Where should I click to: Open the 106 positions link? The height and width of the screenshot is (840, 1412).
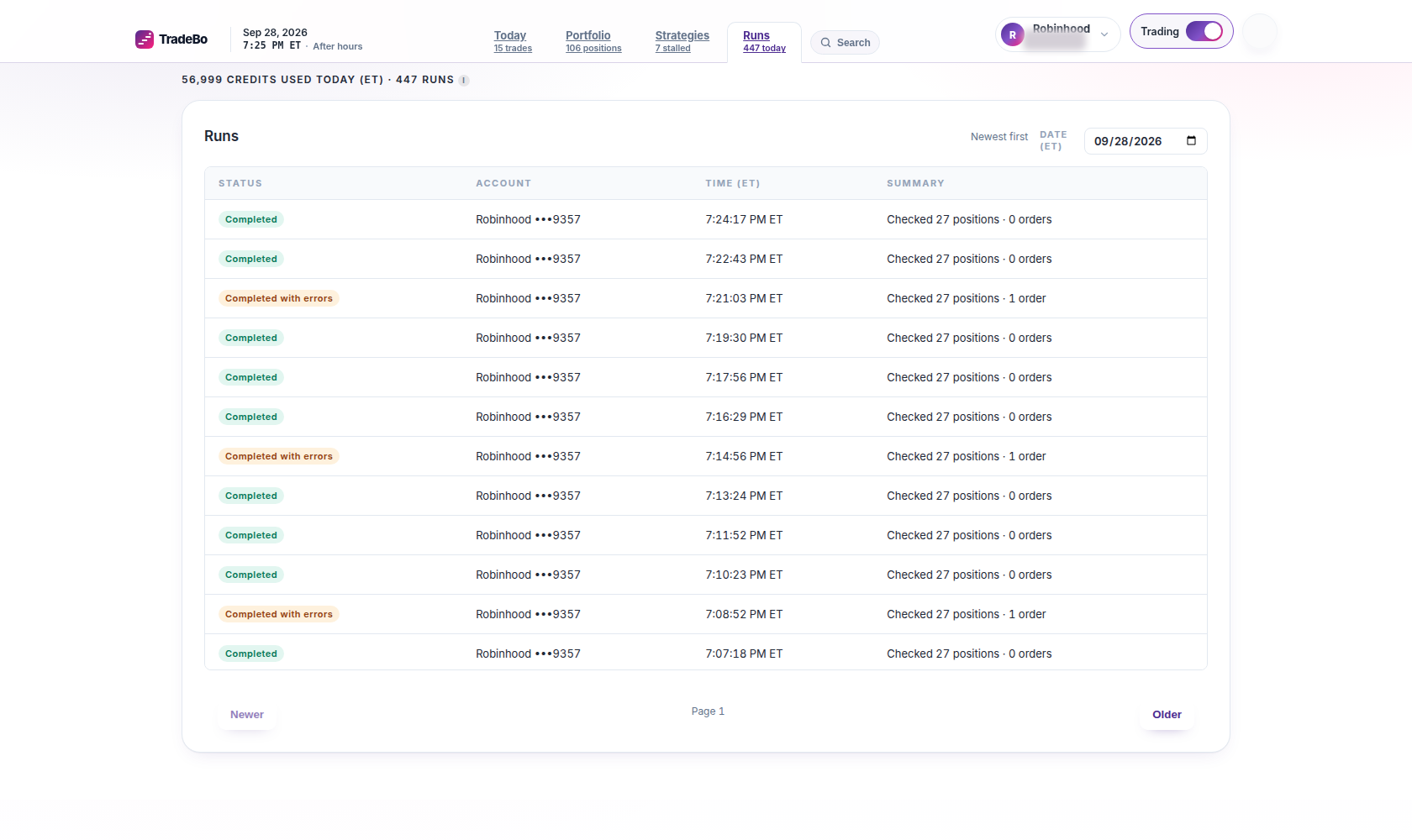click(x=593, y=49)
